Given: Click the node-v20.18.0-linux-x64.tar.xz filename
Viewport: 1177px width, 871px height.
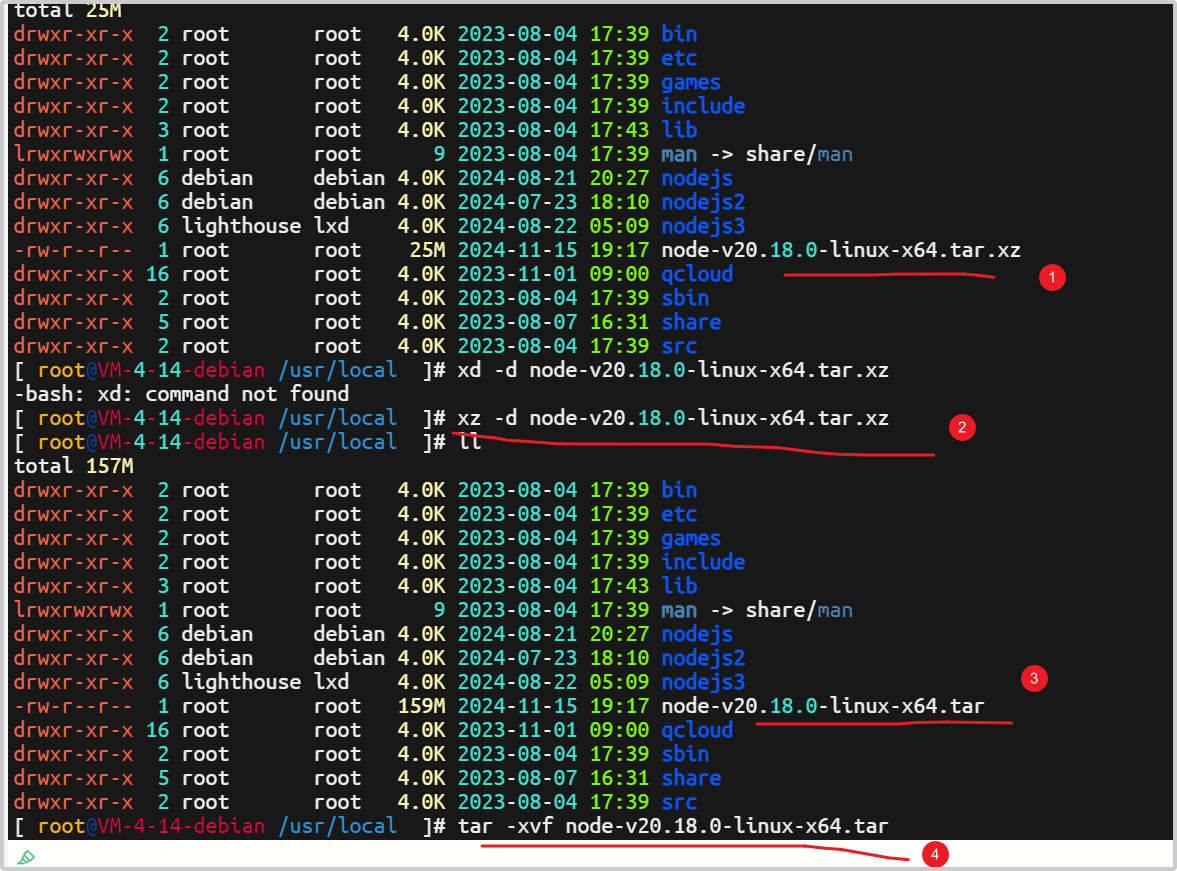Looking at the screenshot, I should click(x=840, y=250).
